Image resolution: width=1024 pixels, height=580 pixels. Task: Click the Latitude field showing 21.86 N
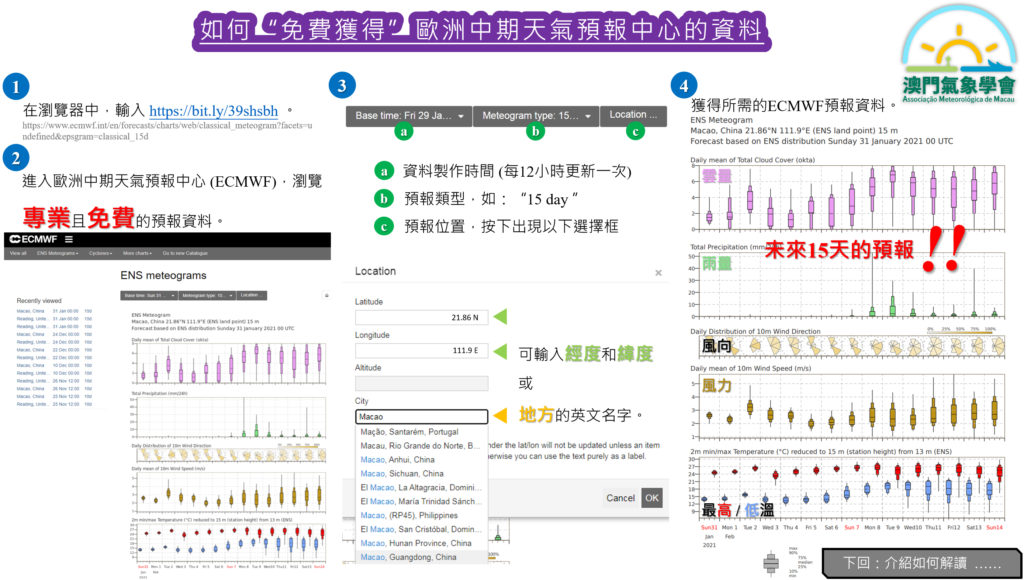[x=421, y=317]
